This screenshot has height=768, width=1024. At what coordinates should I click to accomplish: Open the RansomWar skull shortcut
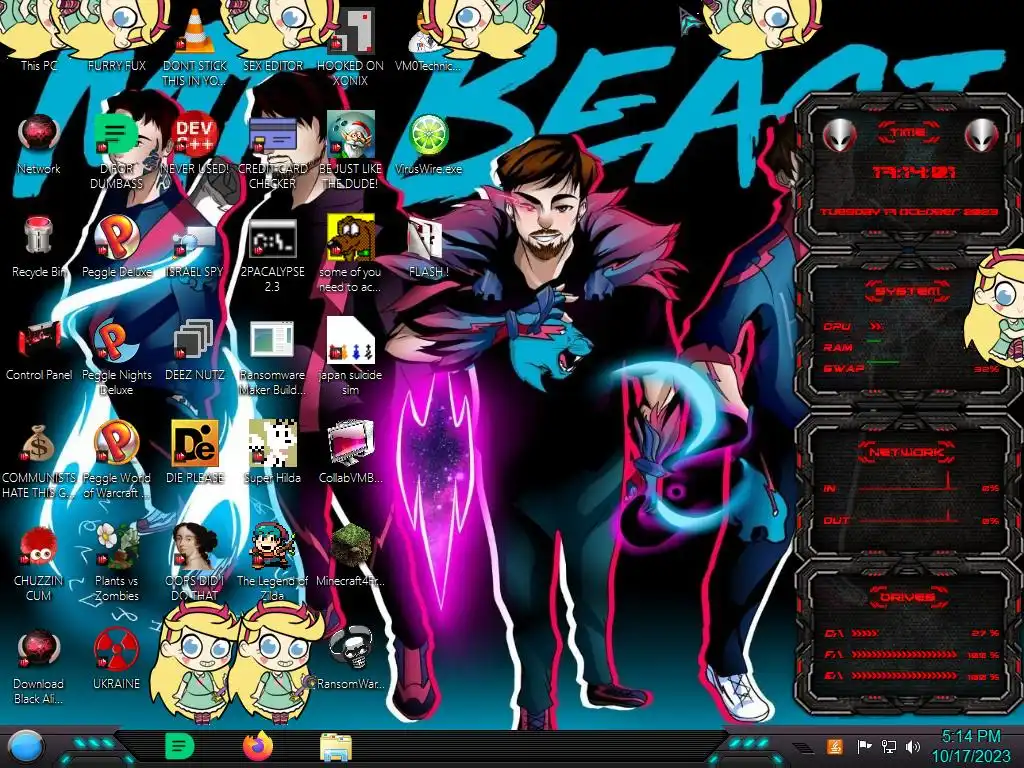coord(350,660)
